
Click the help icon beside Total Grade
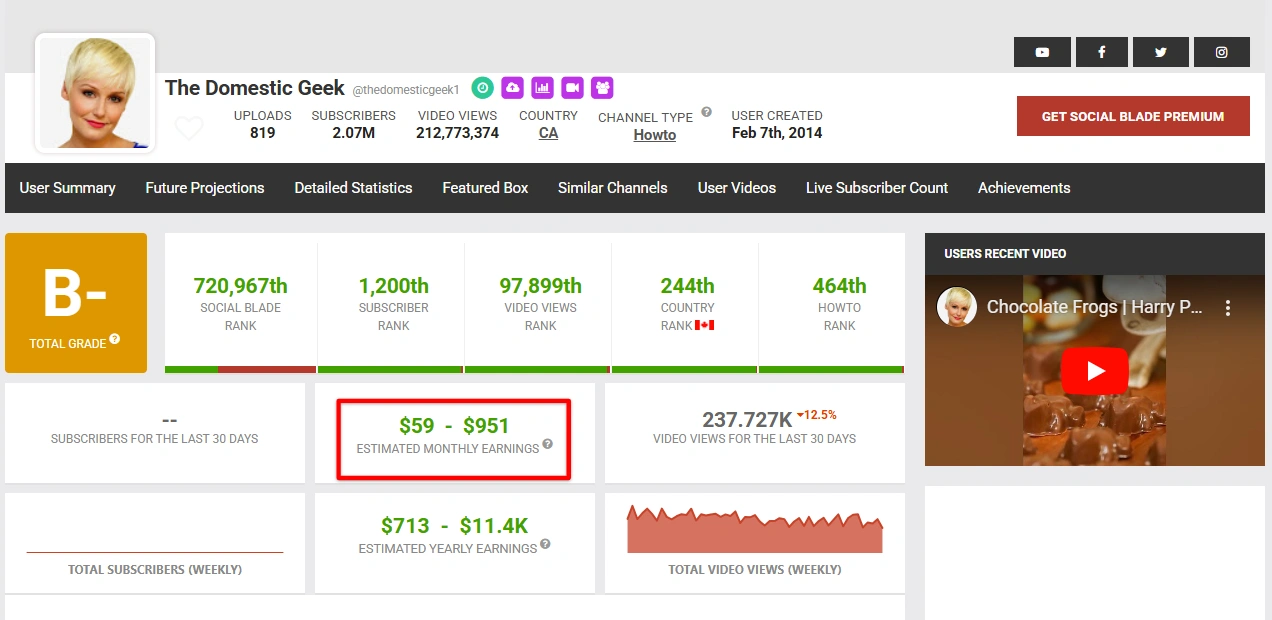pyautogui.click(x=115, y=339)
